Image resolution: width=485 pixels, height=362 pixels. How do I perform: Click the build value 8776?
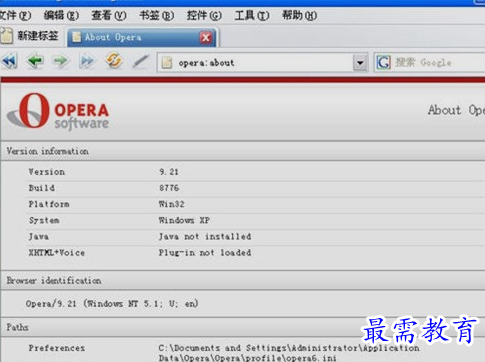coord(169,188)
